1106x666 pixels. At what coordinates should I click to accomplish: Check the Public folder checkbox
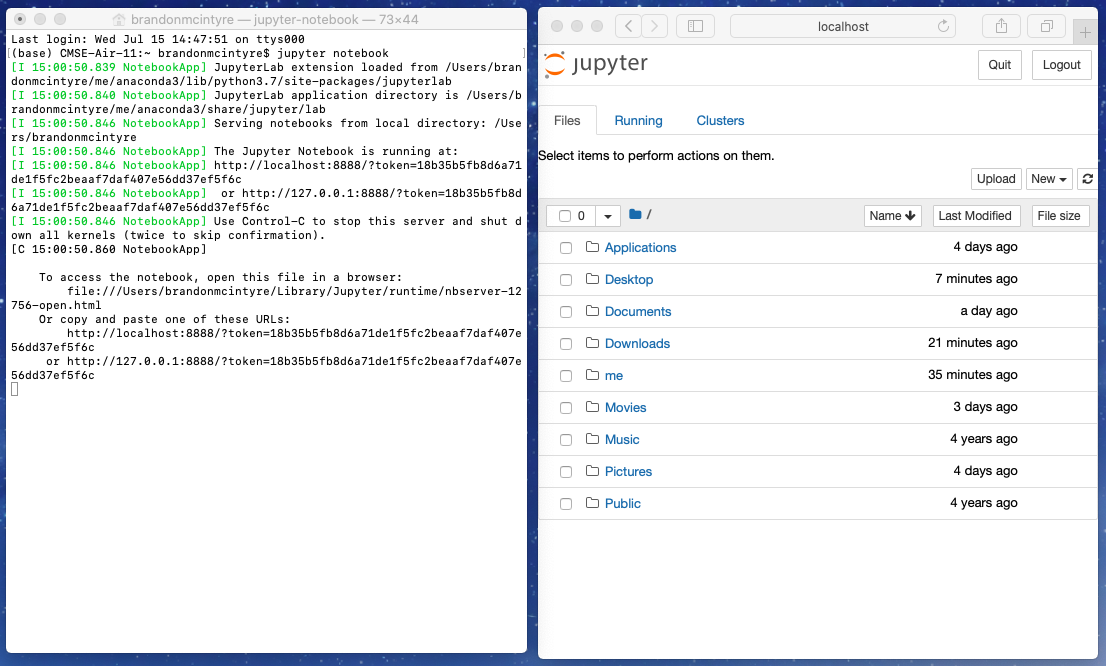tap(566, 504)
